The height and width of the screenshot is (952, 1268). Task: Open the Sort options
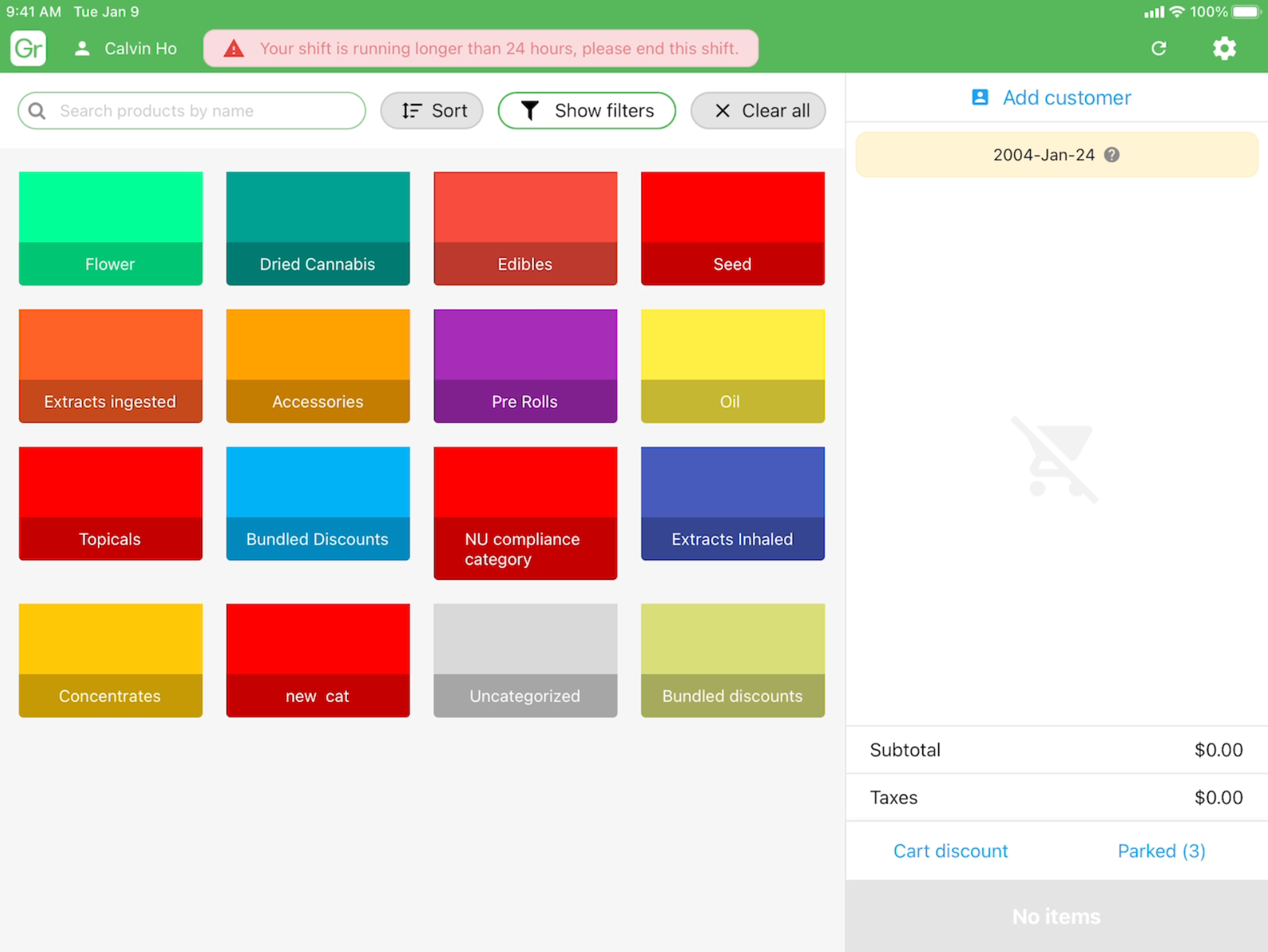432,110
